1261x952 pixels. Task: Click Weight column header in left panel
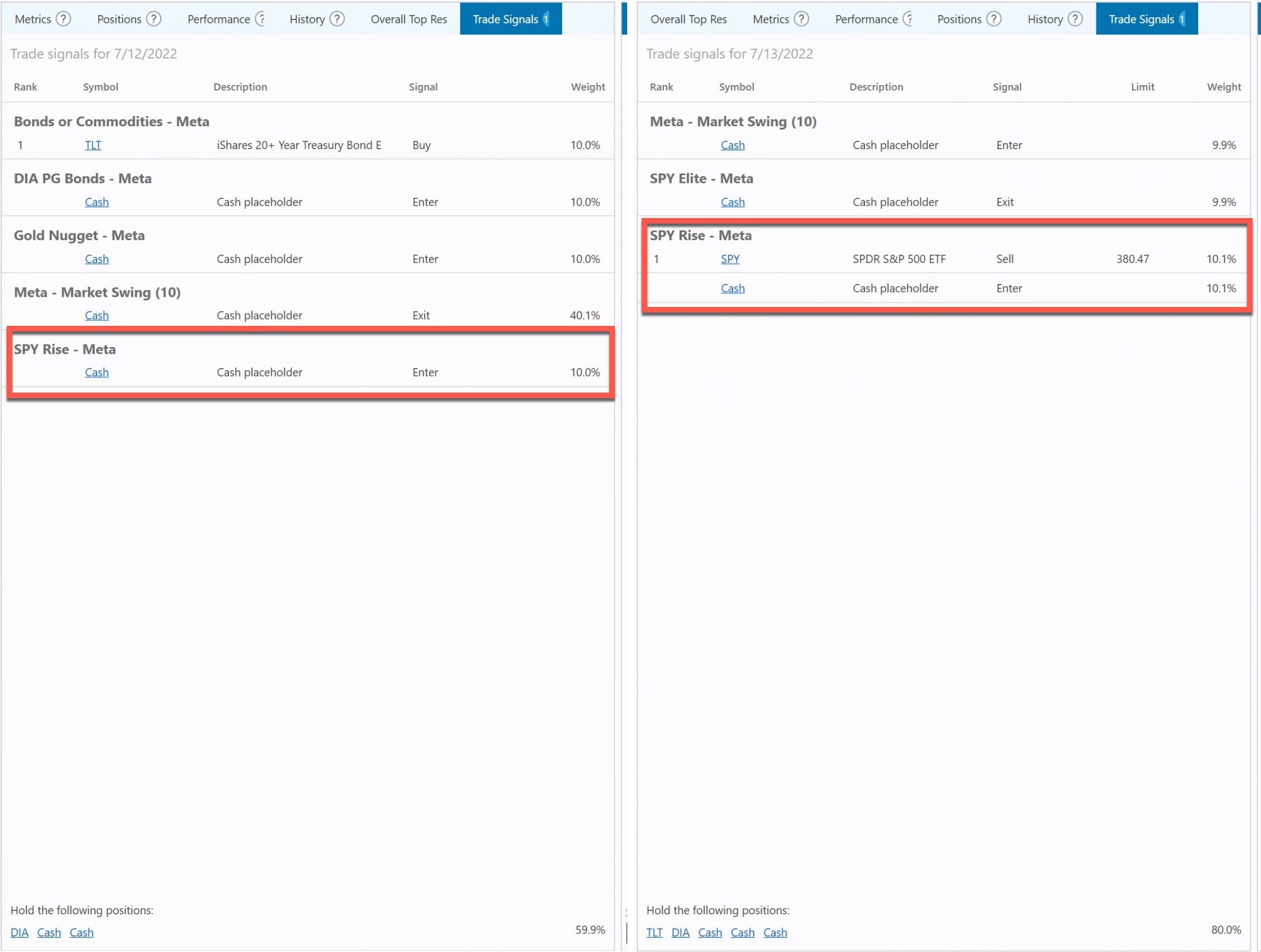tap(587, 87)
